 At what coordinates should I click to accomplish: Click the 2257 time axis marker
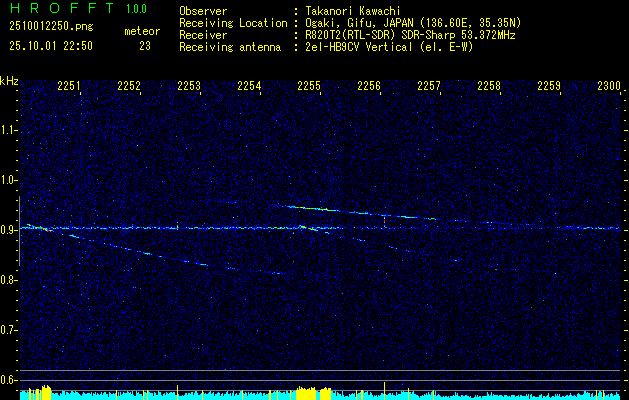tap(429, 85)
